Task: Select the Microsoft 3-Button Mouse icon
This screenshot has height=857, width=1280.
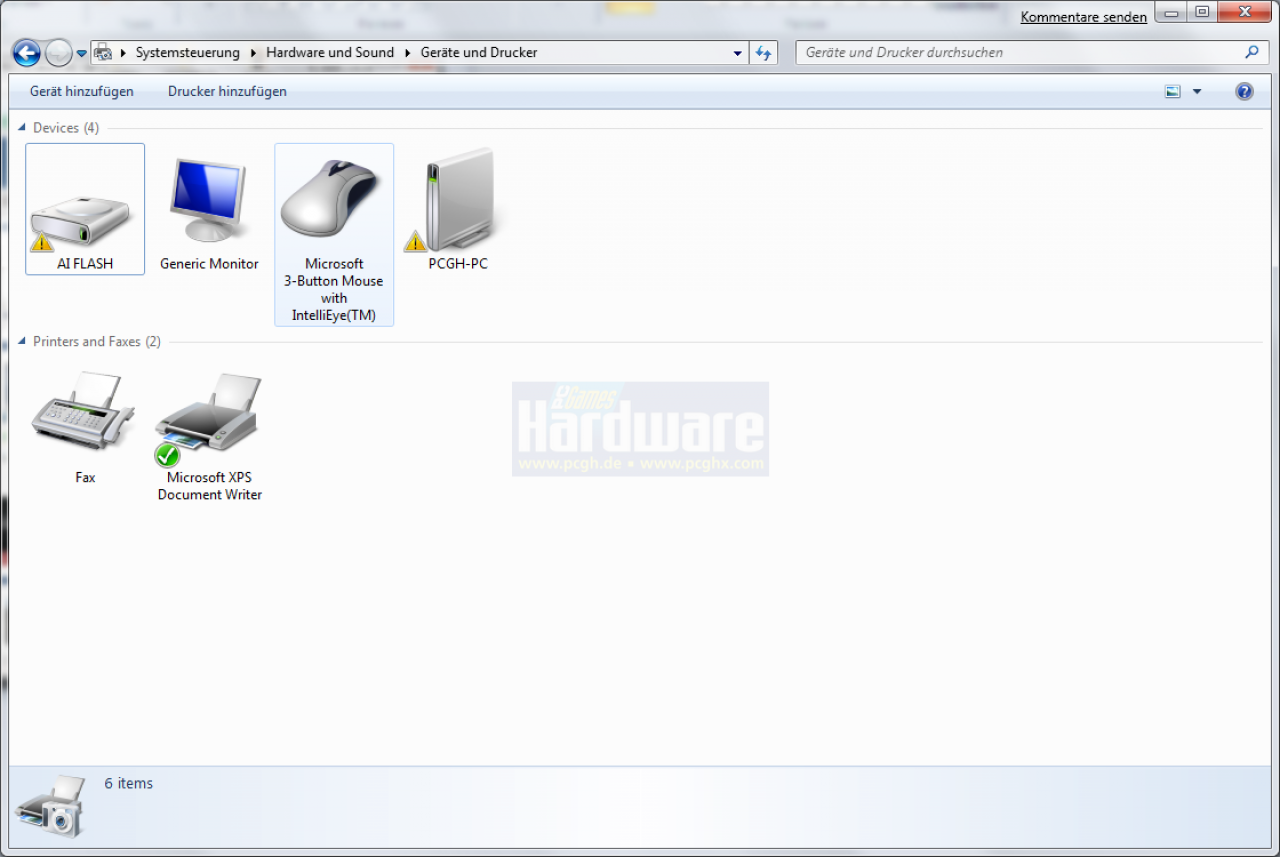Action: [x=332, y=198]
